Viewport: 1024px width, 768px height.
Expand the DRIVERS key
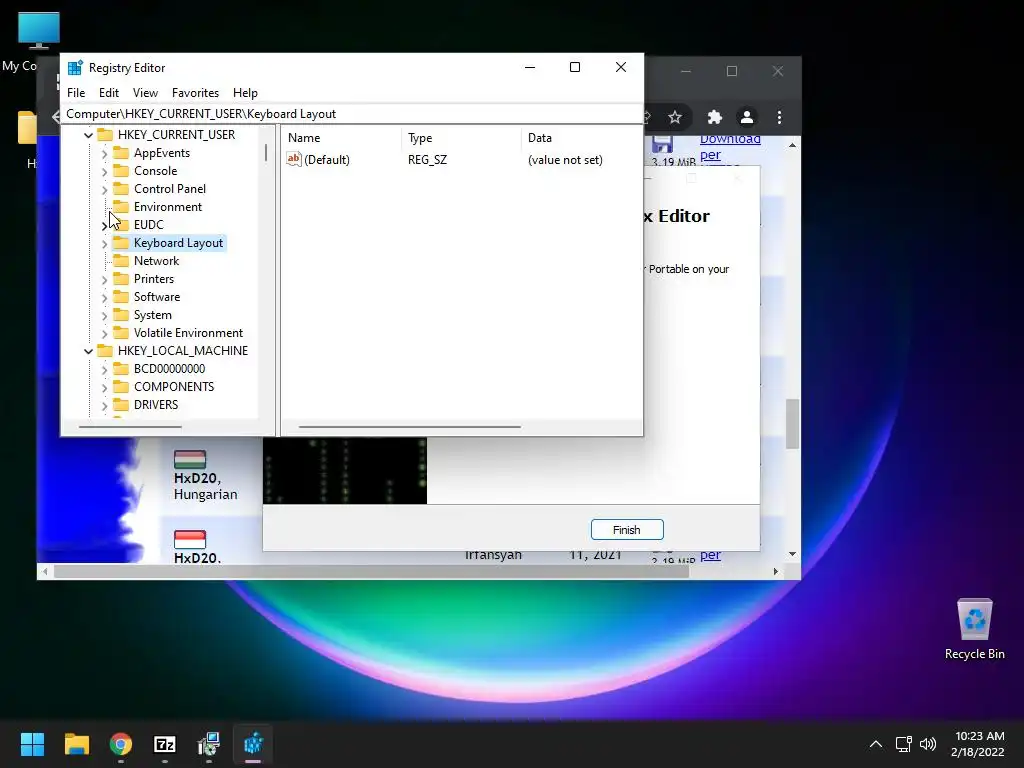tap(104, 406)
